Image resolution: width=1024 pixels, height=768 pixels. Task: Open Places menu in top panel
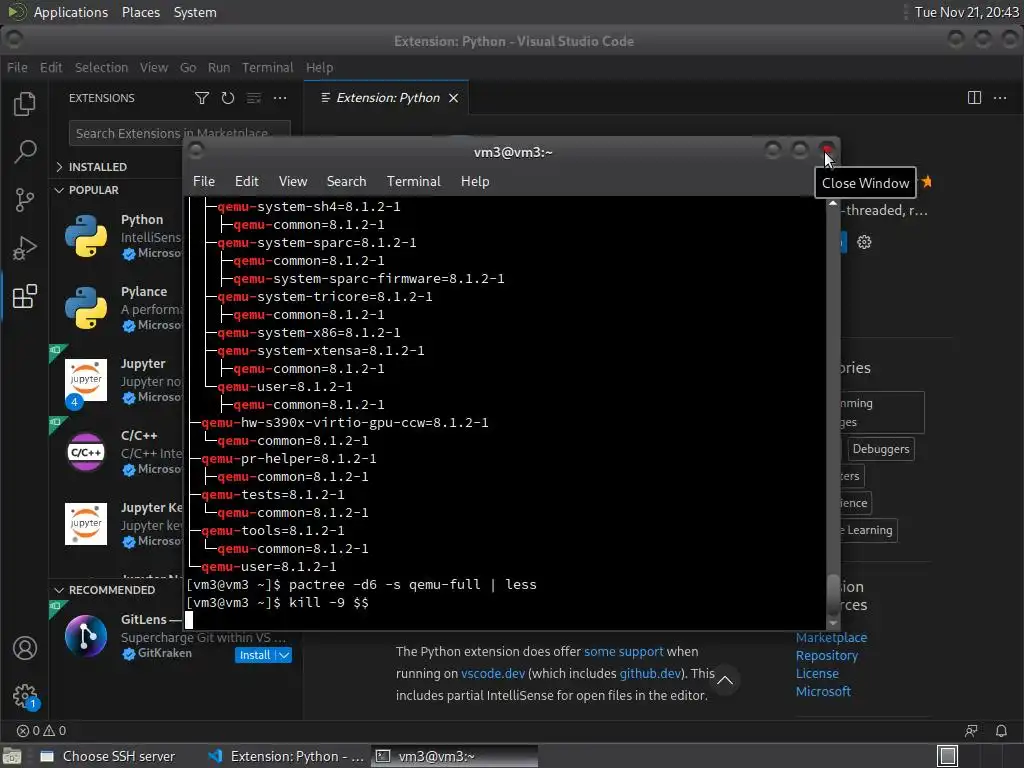point(140,12)
